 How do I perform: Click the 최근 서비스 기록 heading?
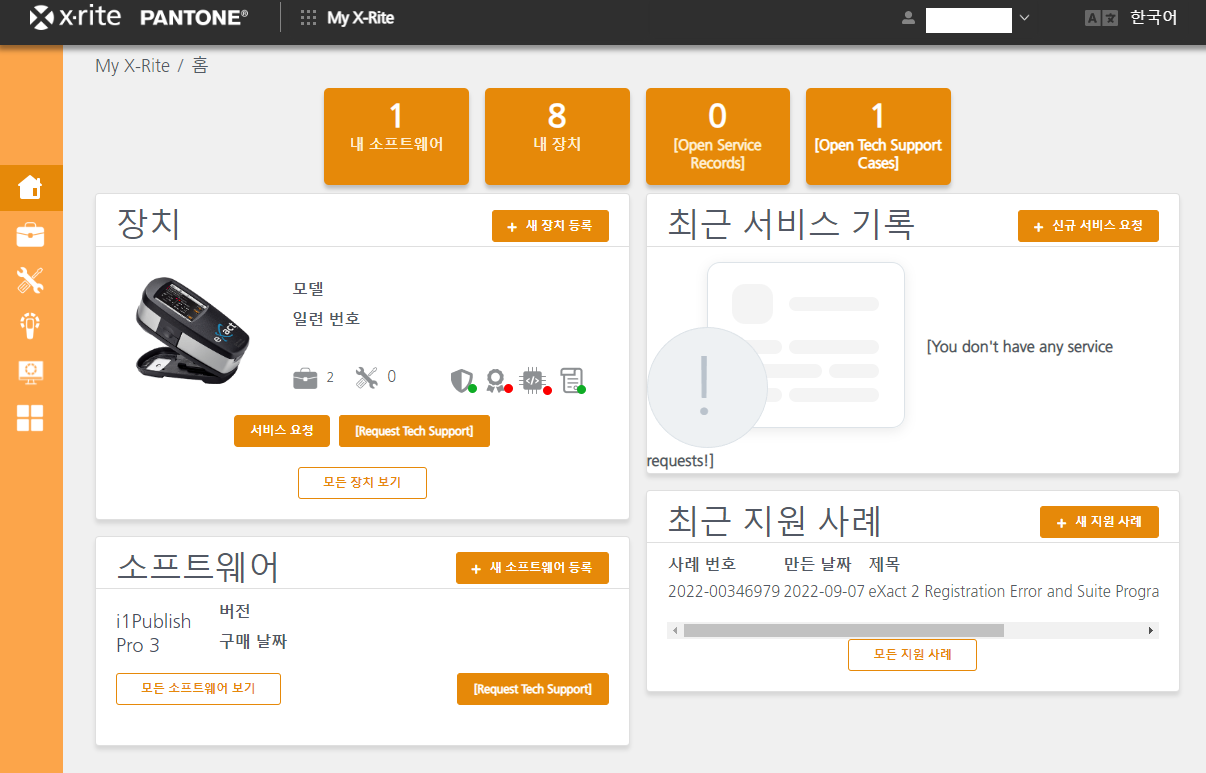tap(791, 224)
